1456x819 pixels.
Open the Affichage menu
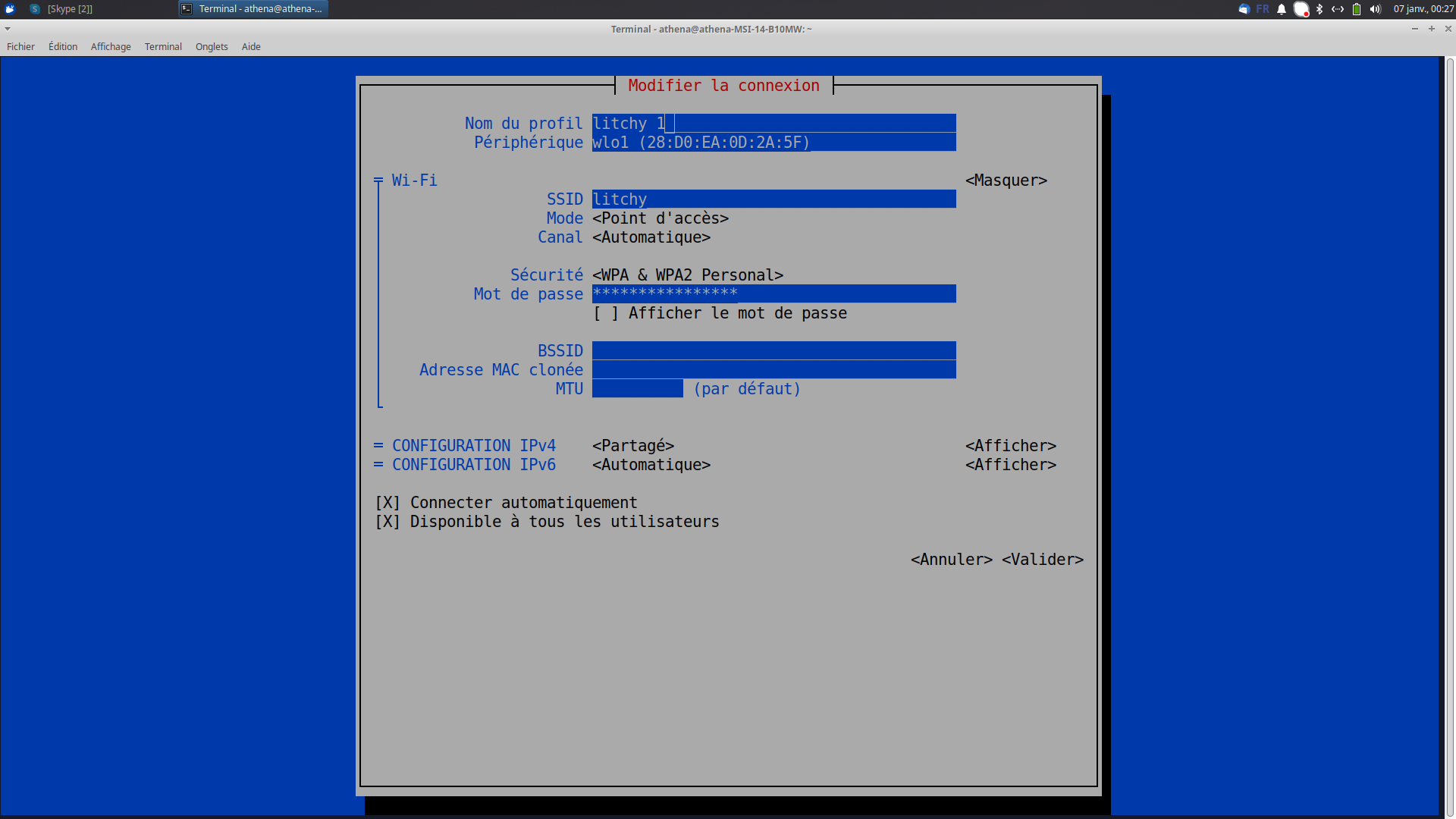tap(111, 46)
